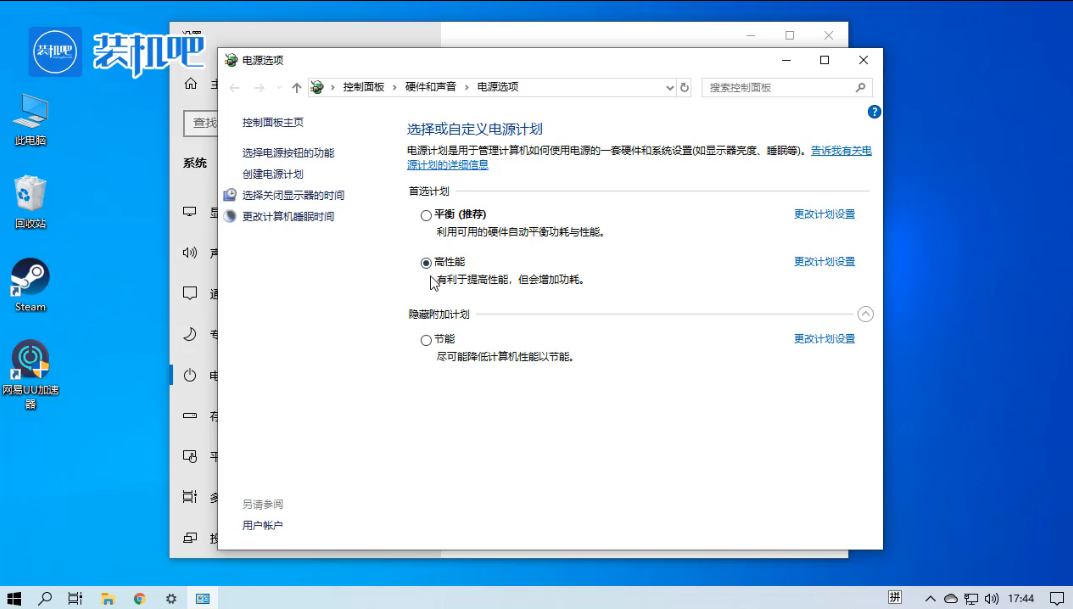Select the 平衡 (推荐) power plan

click(426, 214)
